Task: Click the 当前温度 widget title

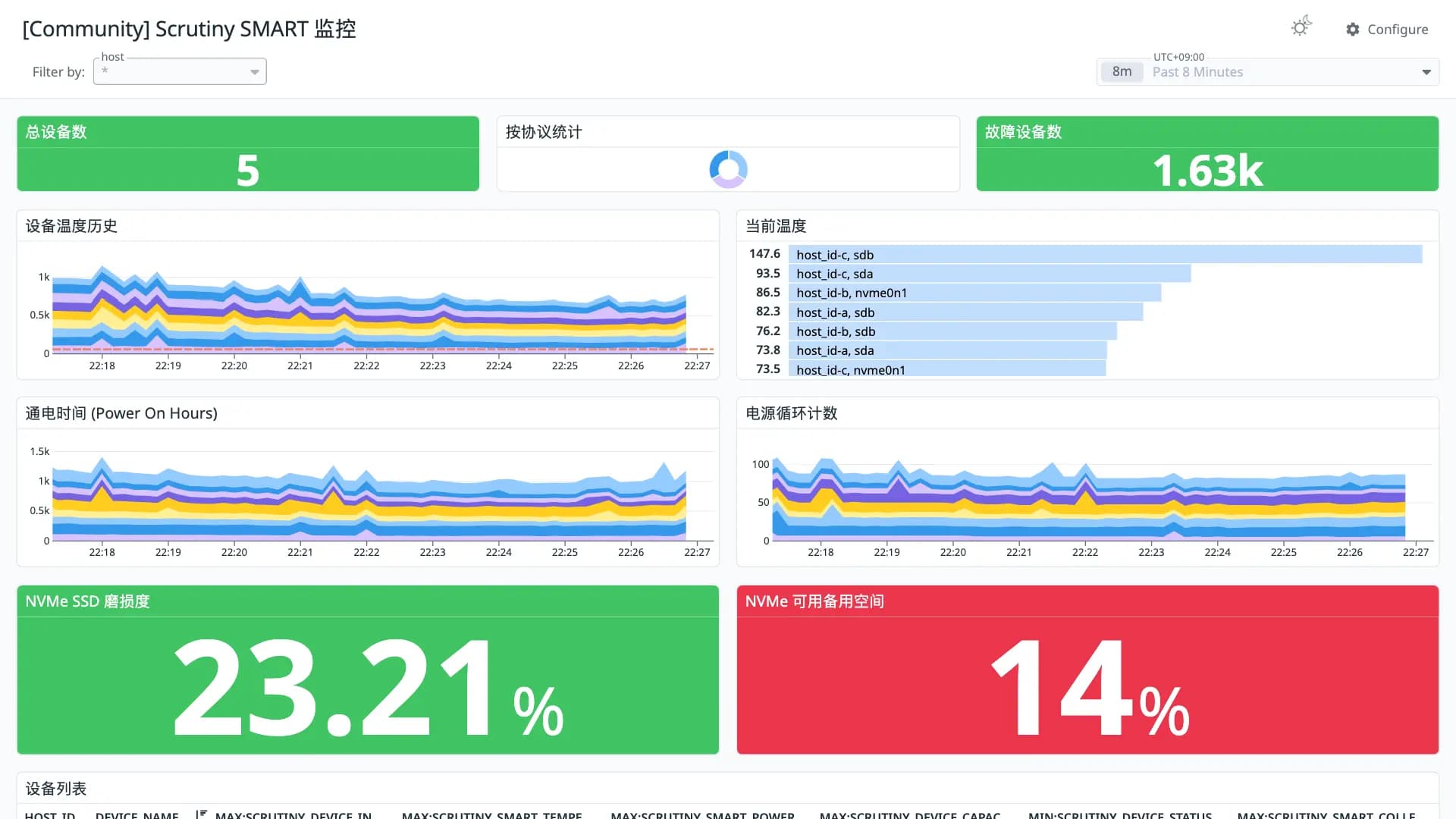Action: (x=776, y=226)
